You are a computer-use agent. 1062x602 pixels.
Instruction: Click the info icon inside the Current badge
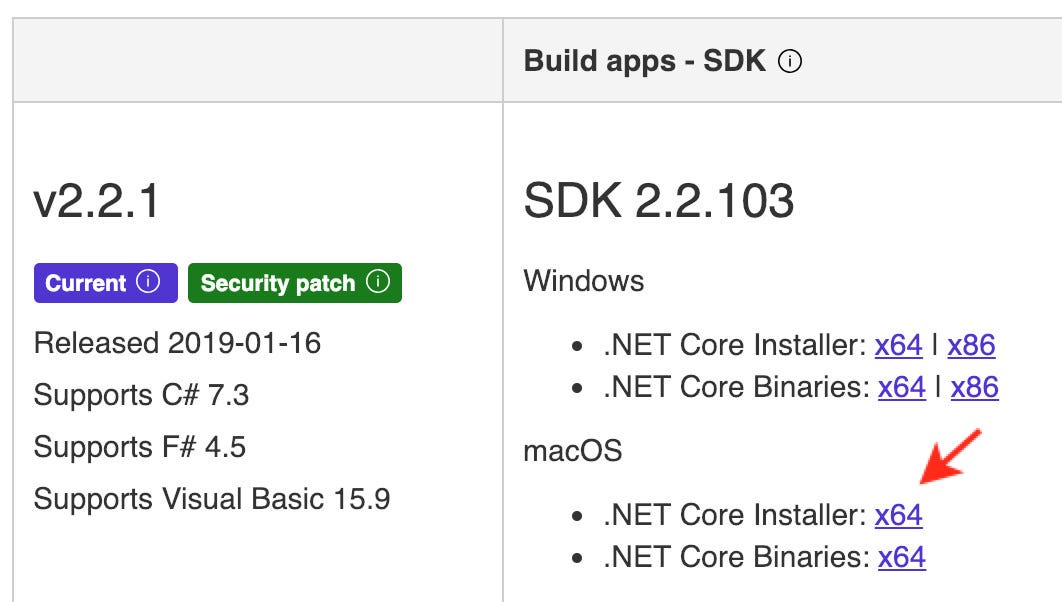click(148, 282)
